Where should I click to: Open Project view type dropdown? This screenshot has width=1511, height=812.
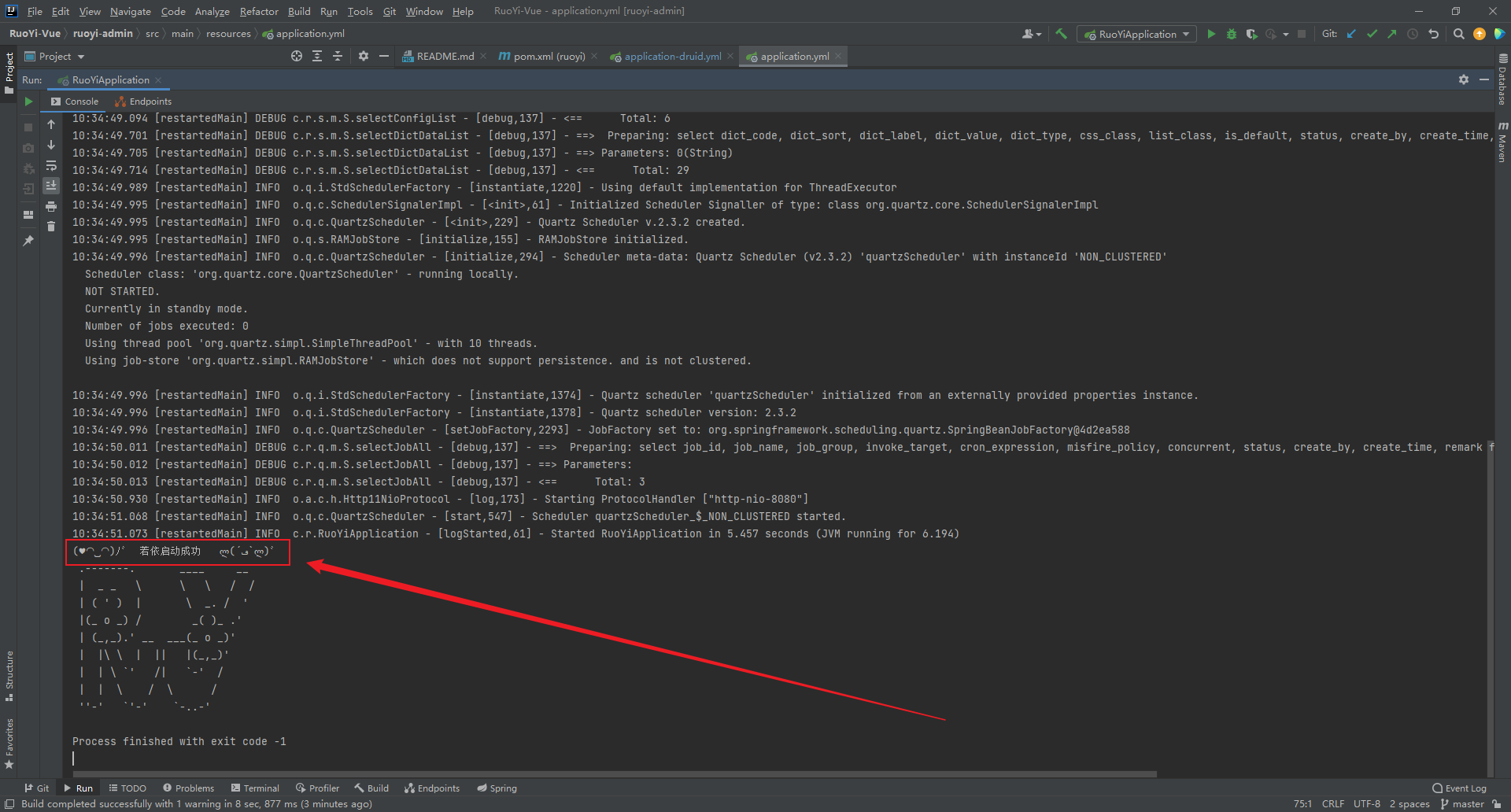pyautogui.click(x=54, y=56)
